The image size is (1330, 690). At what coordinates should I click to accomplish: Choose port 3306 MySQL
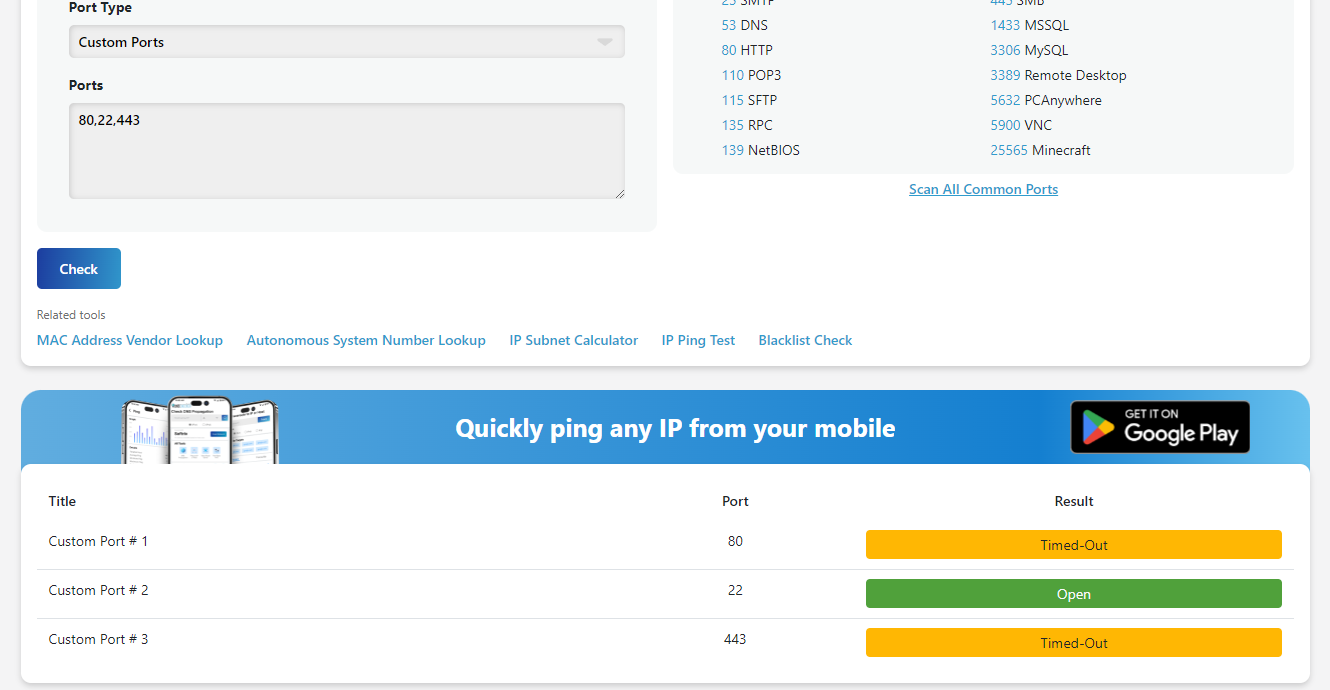pos(1029,50)
